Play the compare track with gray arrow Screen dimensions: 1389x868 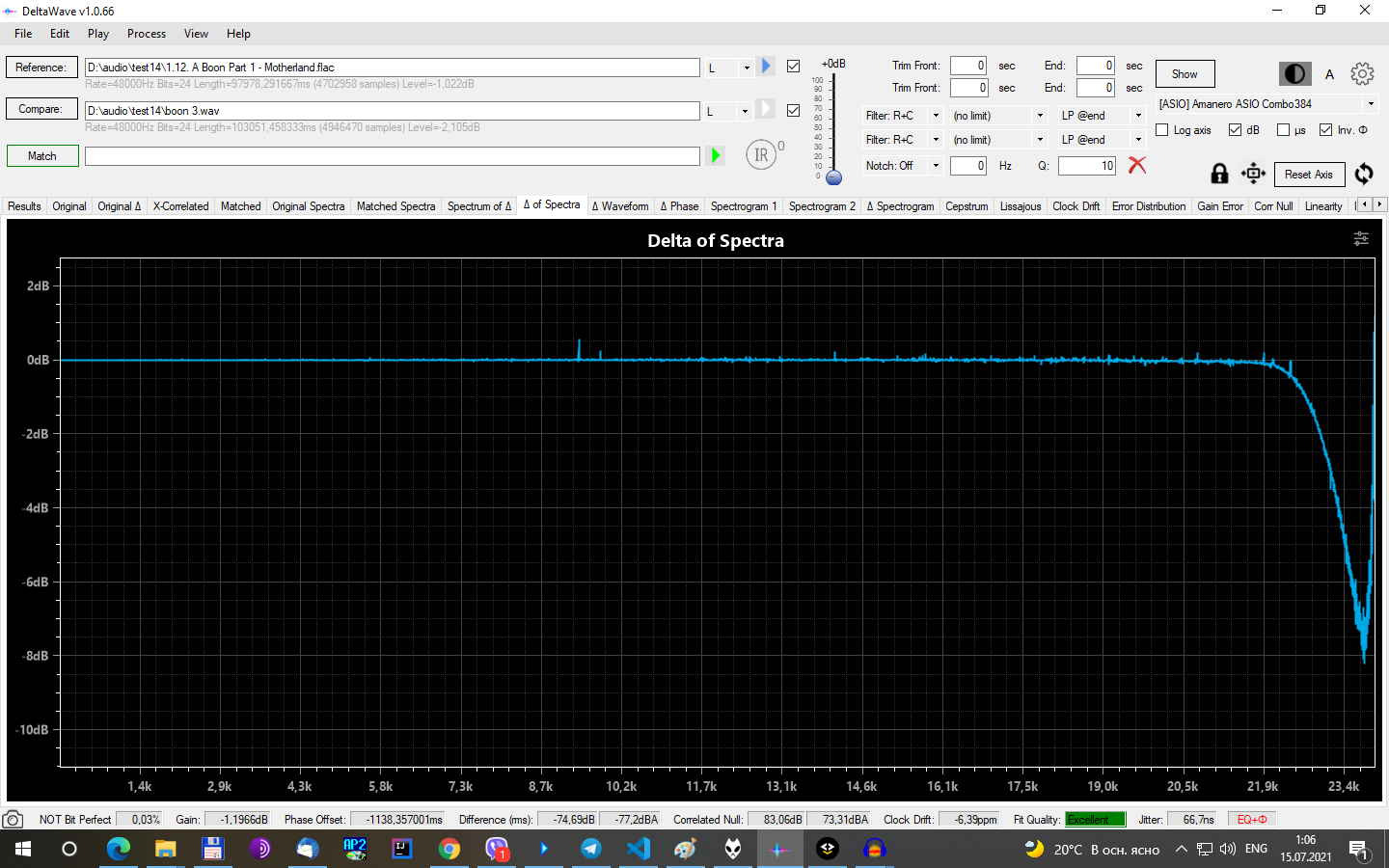(x=766, y=109)
